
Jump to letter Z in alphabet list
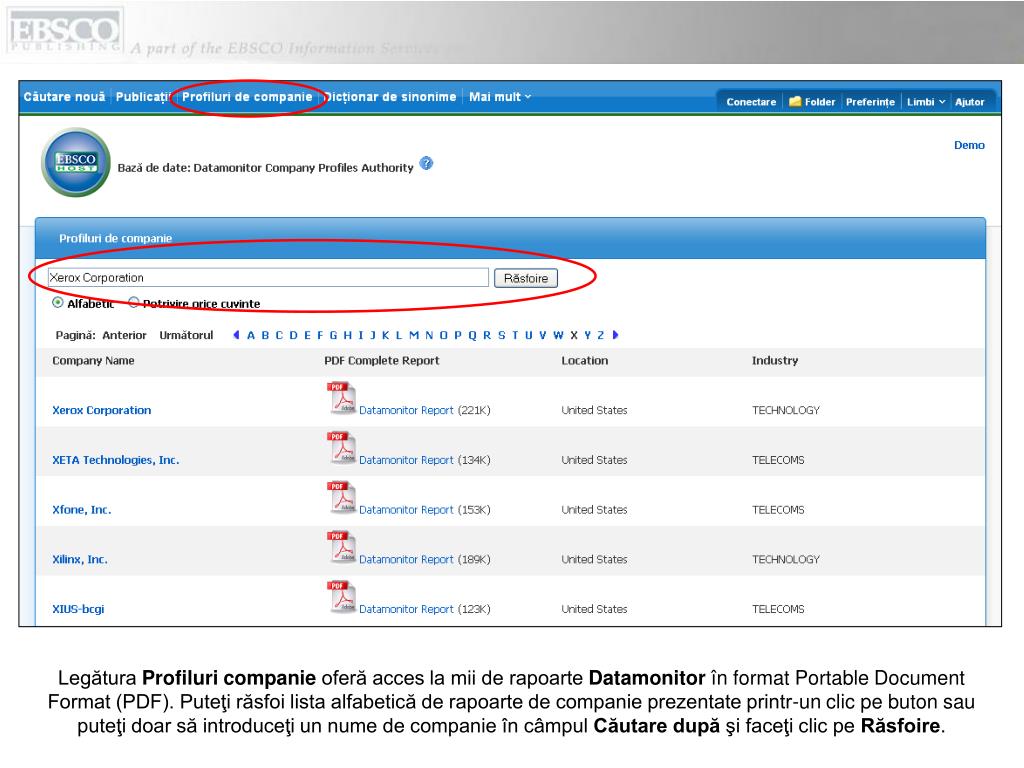point(601,335)
